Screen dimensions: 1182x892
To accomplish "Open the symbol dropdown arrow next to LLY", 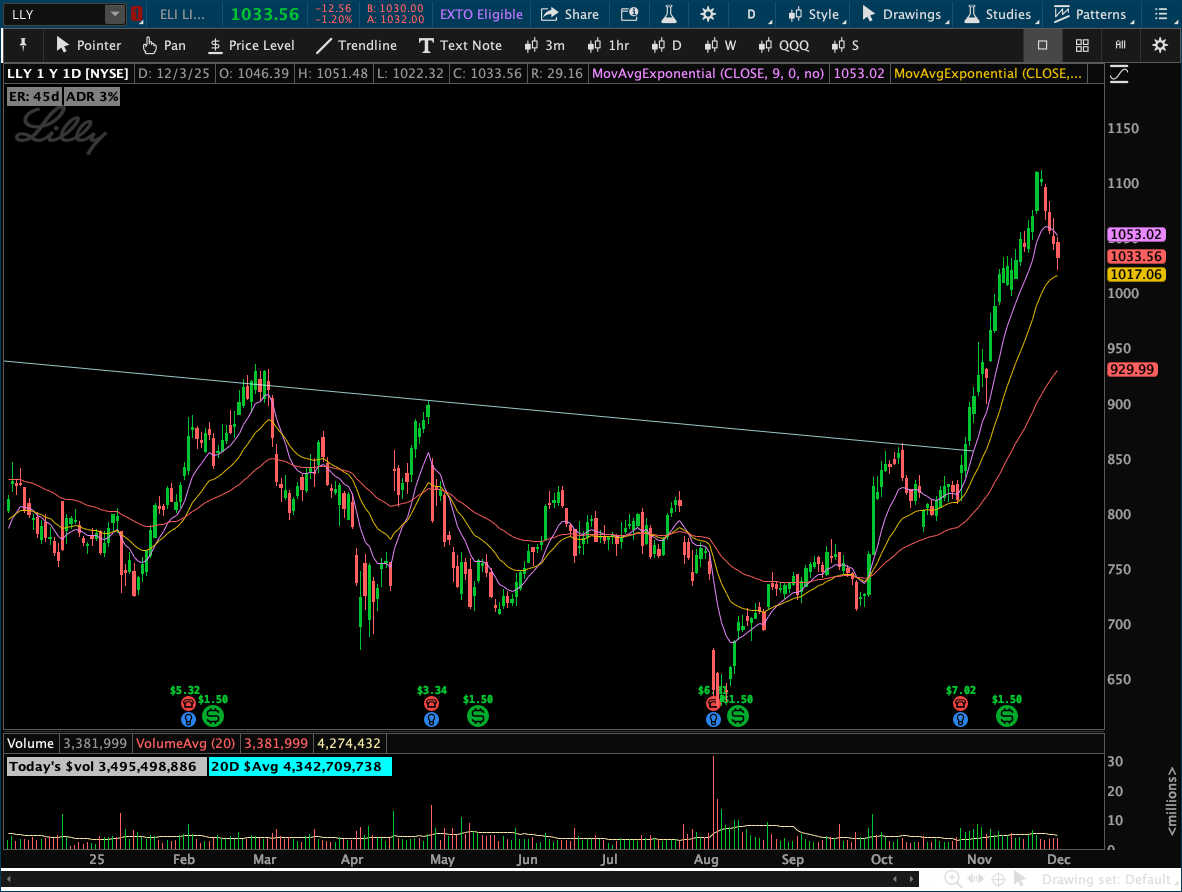I will point(115,14).
